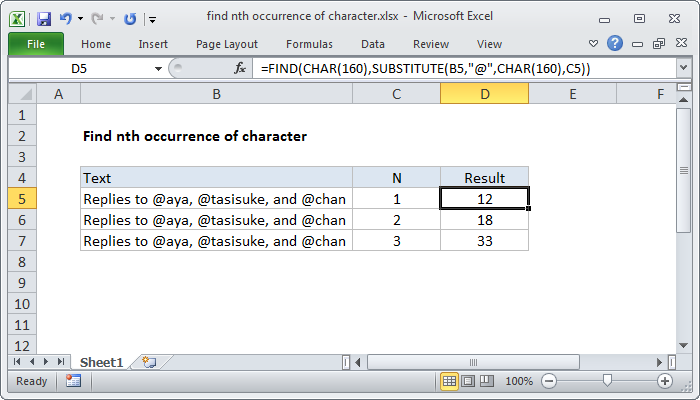
Task: Switch to Page Break Preview button
Action: click(488, 381)
